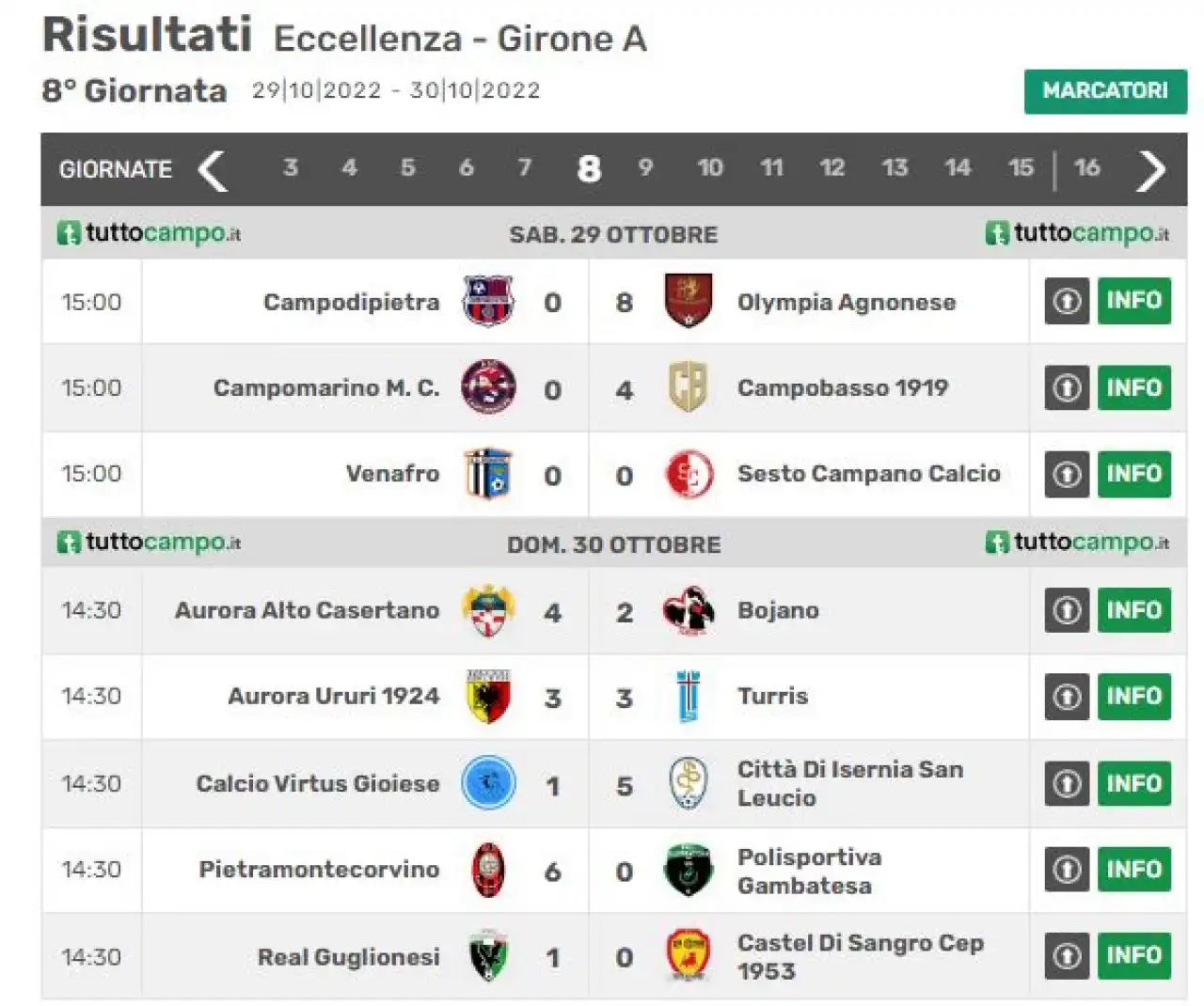Viewport: 1204px width, 1006px height.
Task: Click the Campobasso 1919 crest logo
Action: tap(688, 386)
